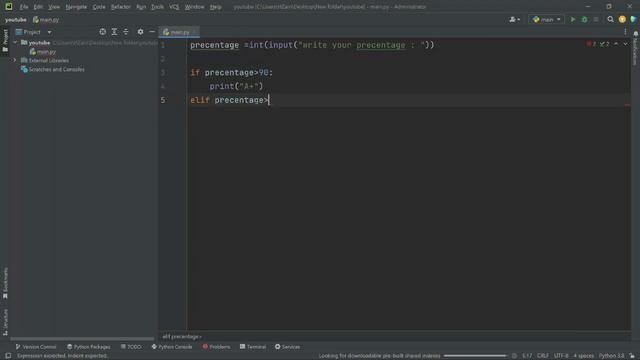Open the JetBrains shield icon at top right

pos(633,20)
